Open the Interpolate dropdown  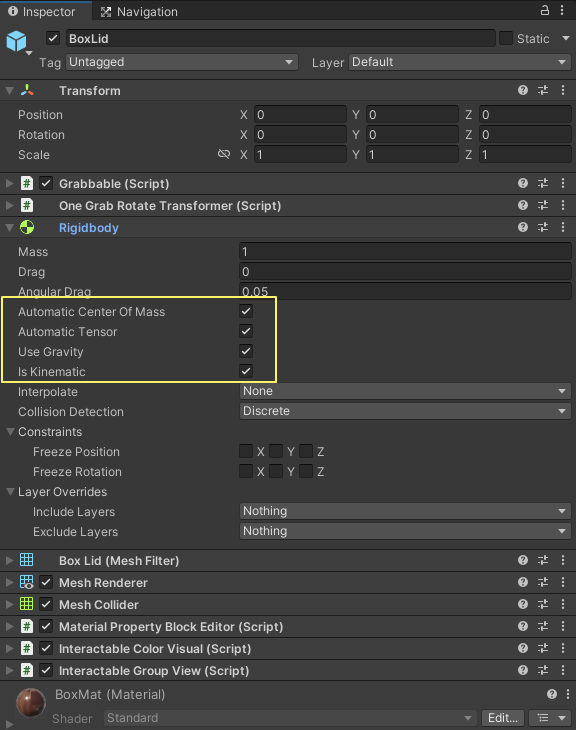point(405,391)
